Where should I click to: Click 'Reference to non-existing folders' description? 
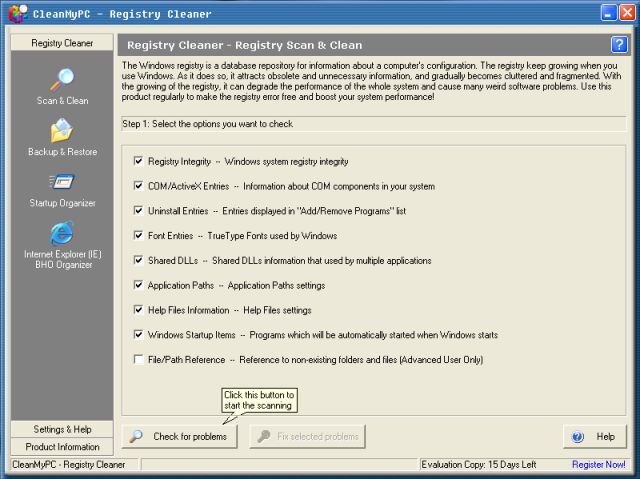[x=361, y=360]
